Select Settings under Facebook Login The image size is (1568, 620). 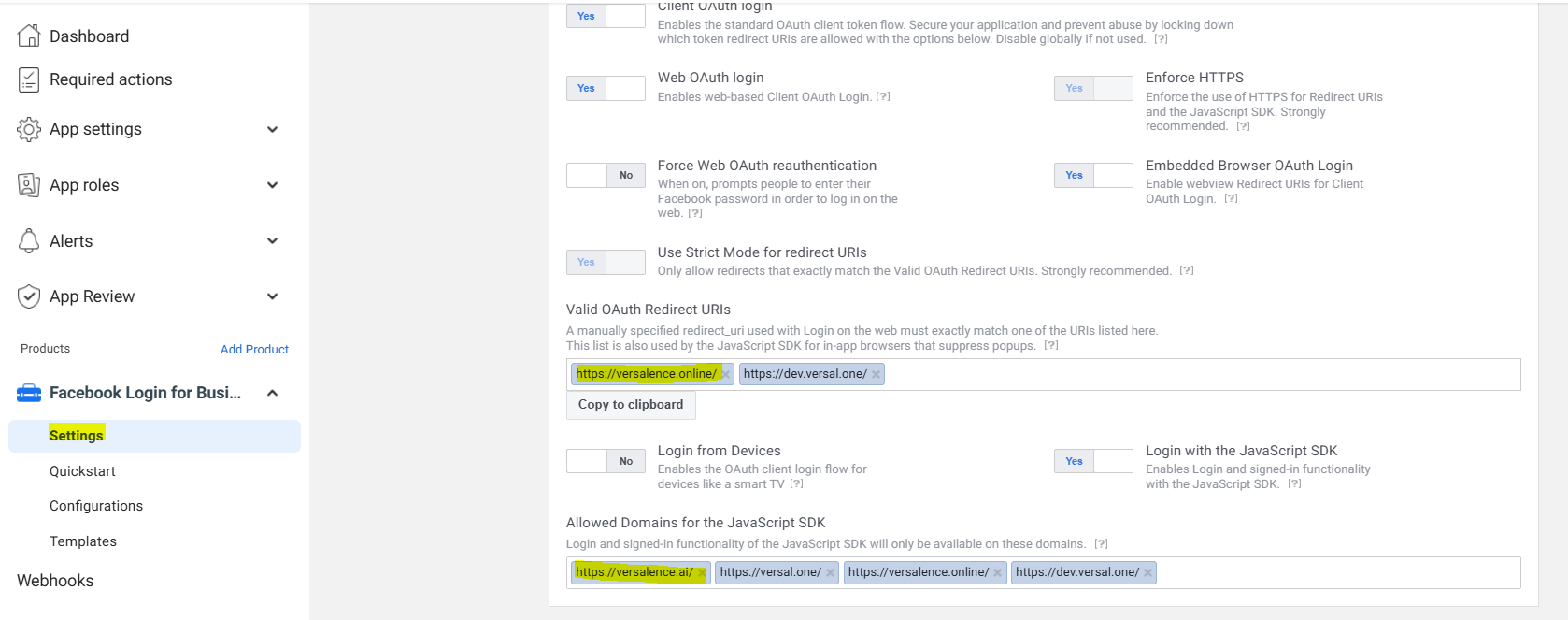(x=154, y=436)
